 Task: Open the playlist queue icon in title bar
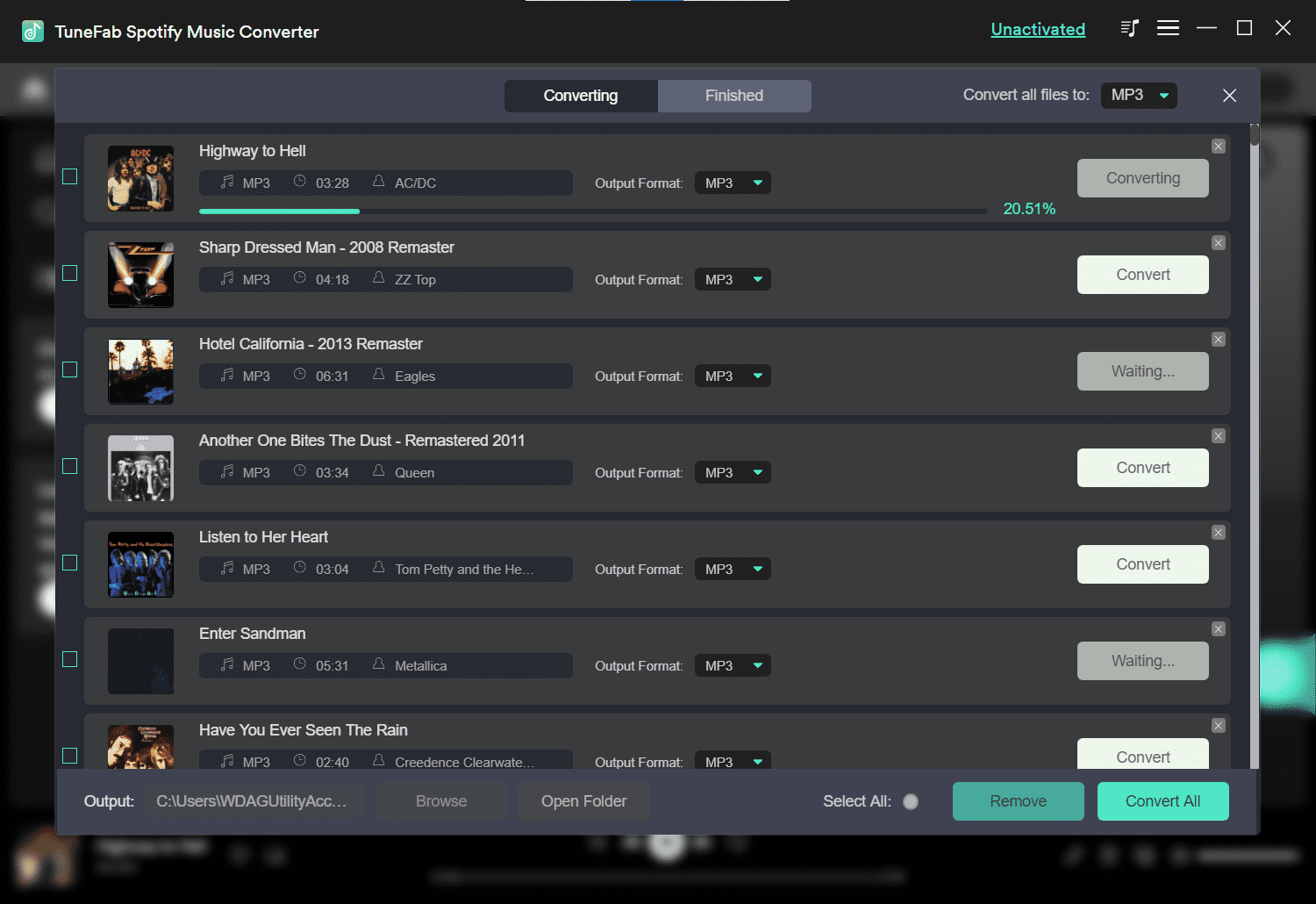1129,28
